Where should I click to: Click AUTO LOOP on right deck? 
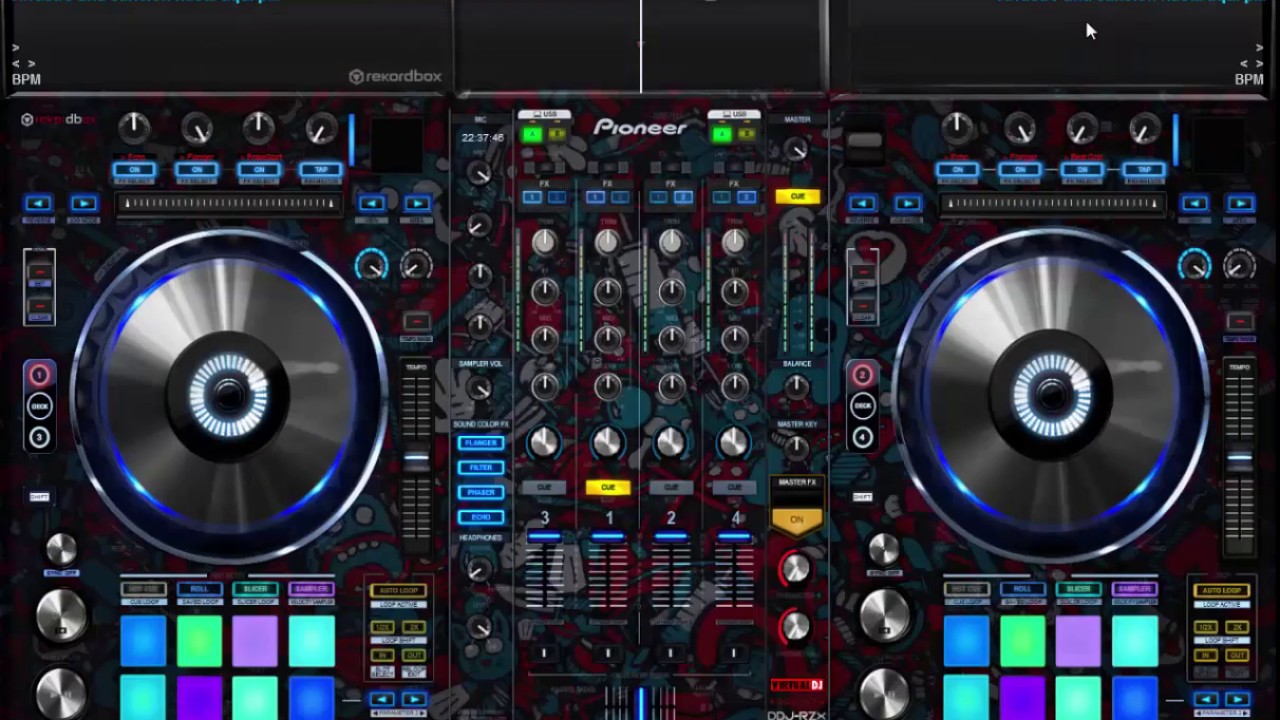click(1221, 590)
